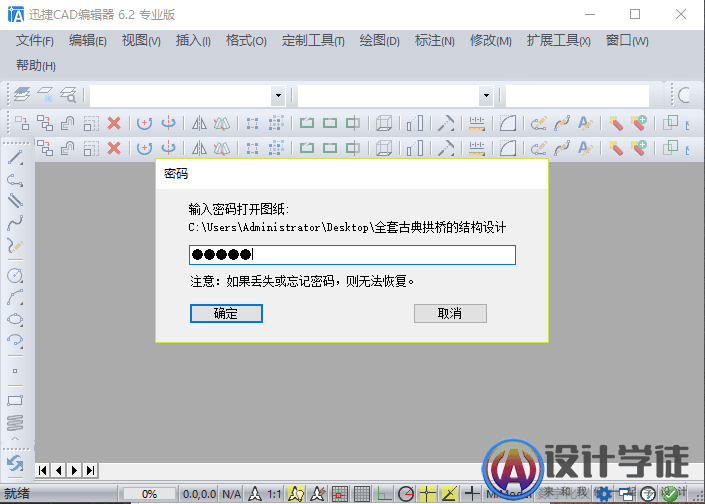Toggle annotation visibility icon in status bar
The height and width of the screenshot is (504, 705).
[296, 494]
